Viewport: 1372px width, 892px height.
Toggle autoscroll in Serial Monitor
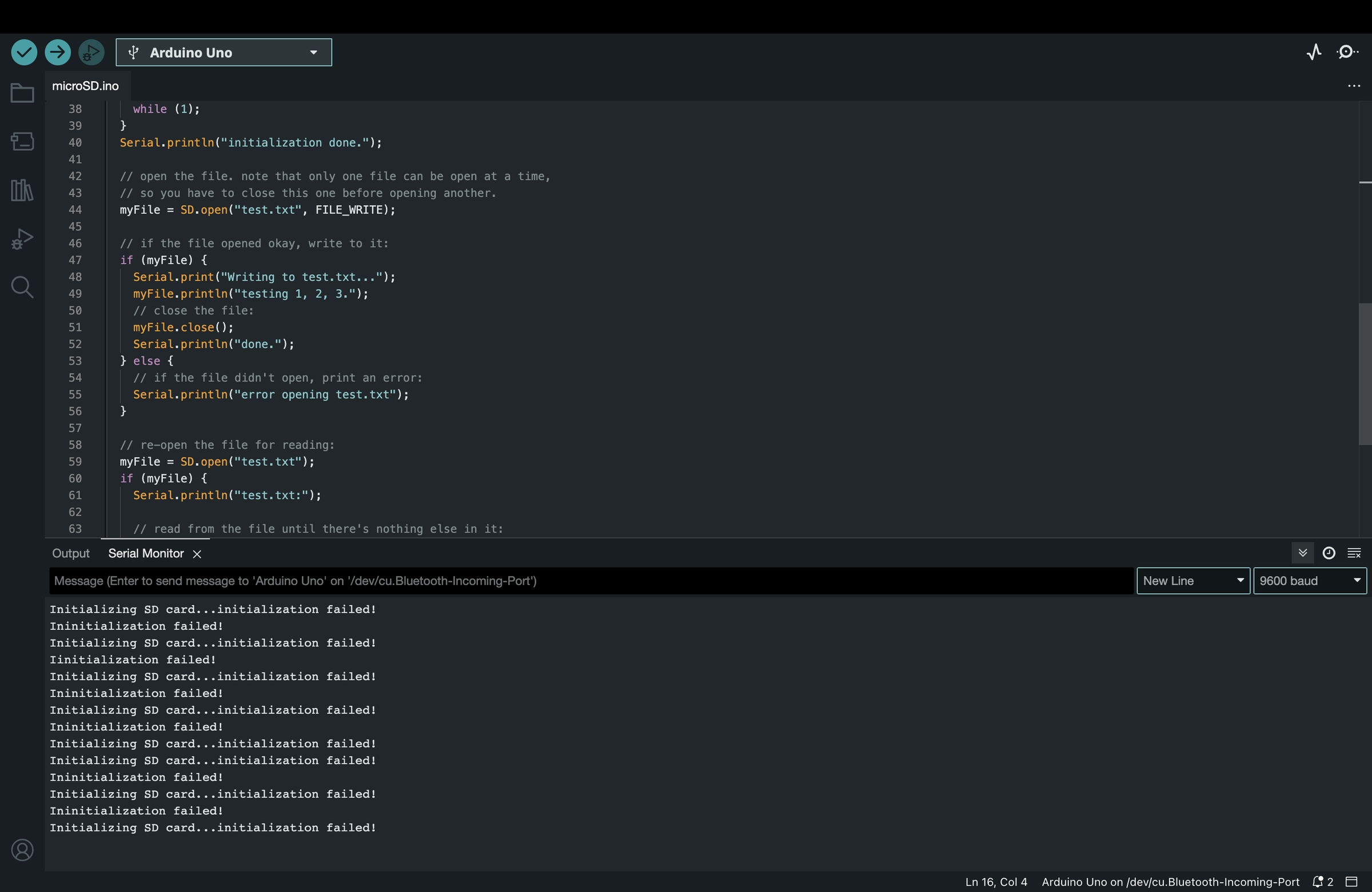[x=1302, y=553]
